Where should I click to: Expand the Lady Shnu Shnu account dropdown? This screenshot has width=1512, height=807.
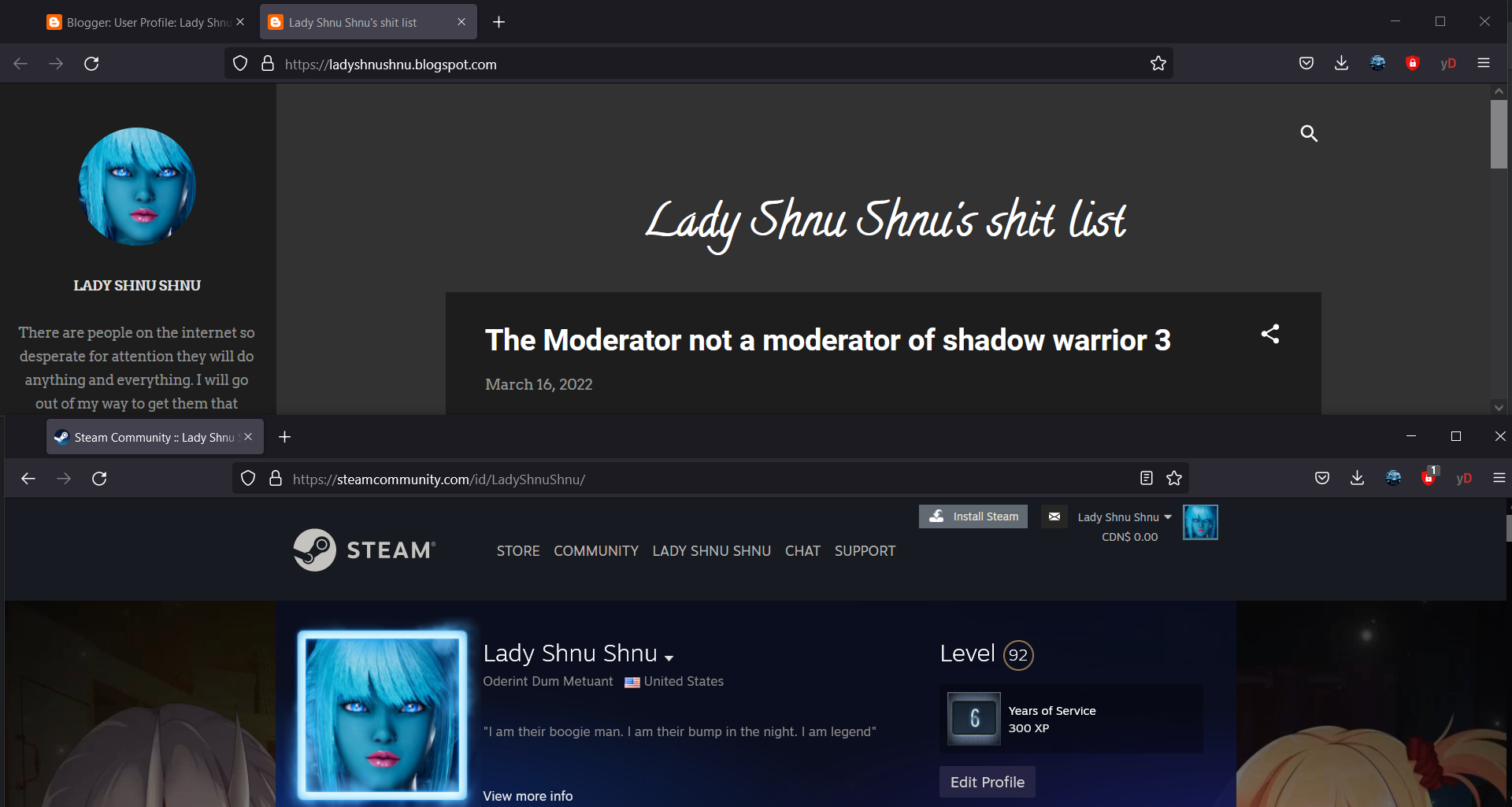coord(1125,517)
